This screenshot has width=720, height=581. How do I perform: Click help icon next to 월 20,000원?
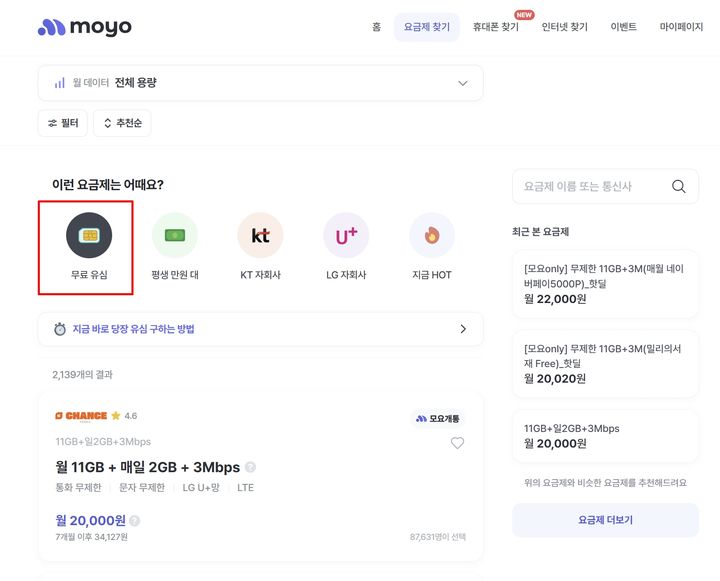click(135, 521)
